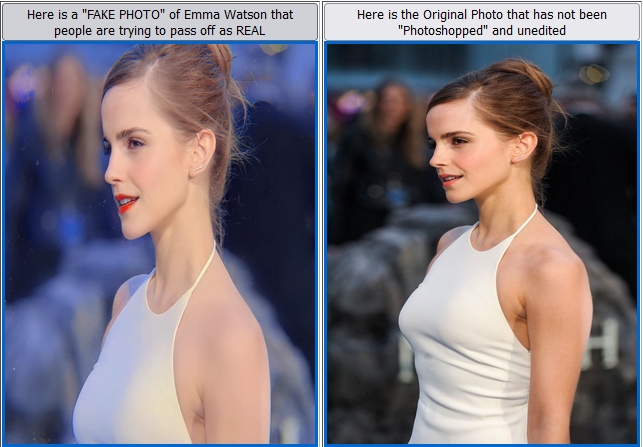Click the "Original Photo" caption text box
Image resolution: width=643 pixels, height=447 pixels.
482,22
